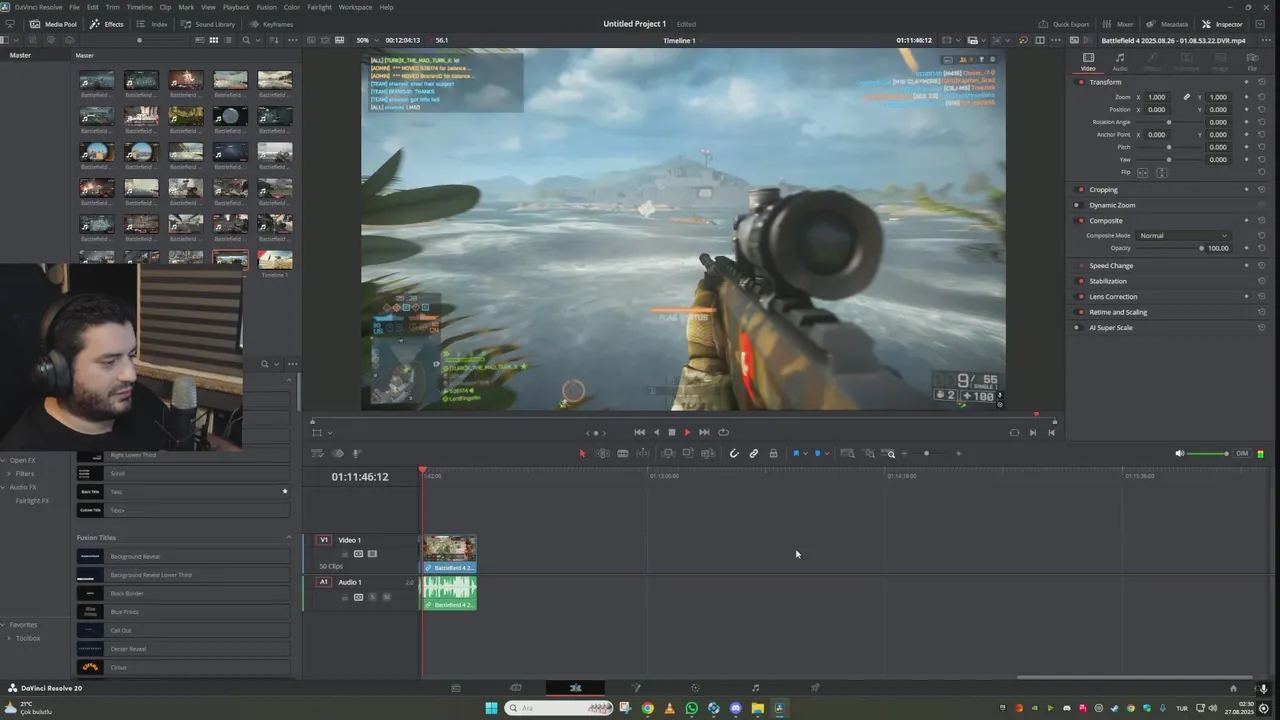Switch to the Audio tab in Inspector
The image size is (1280, 720).
point(1120,62)
